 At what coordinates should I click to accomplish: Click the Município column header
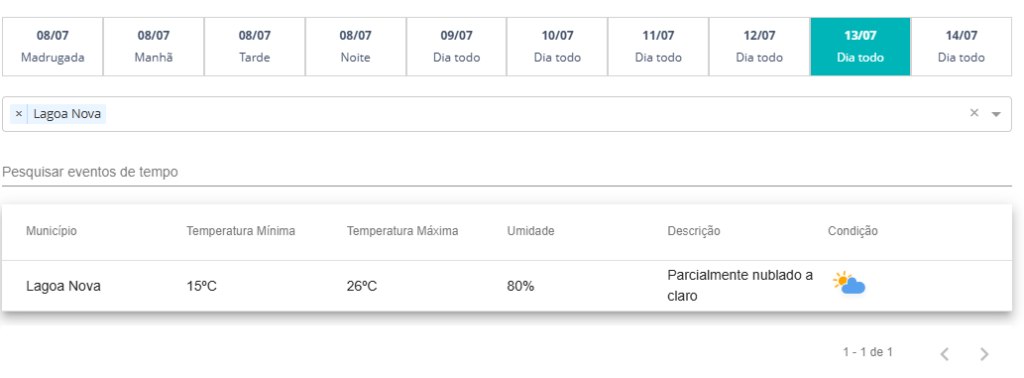[51, 231]
